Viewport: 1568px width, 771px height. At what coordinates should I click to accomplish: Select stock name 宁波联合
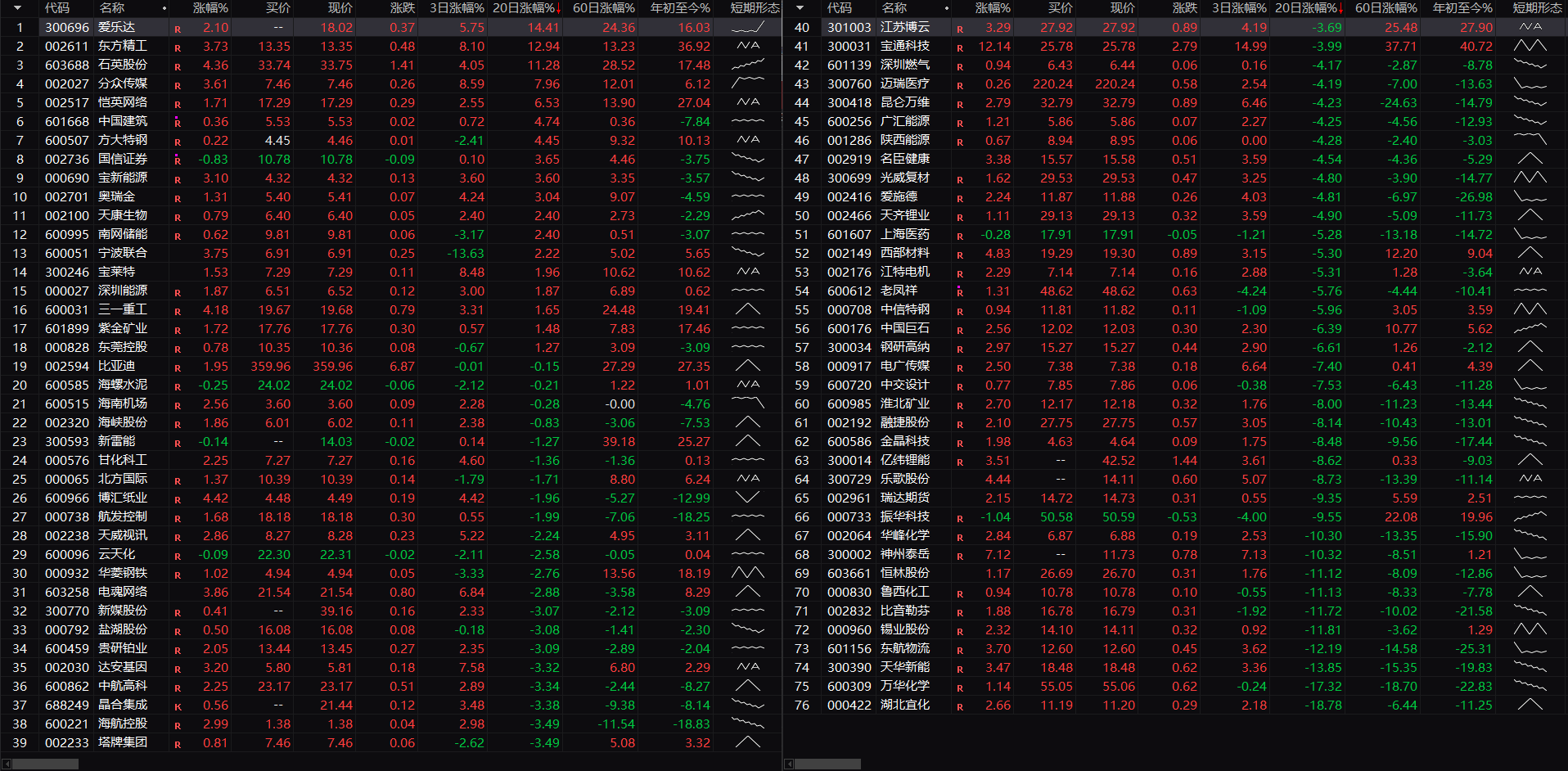123,254
